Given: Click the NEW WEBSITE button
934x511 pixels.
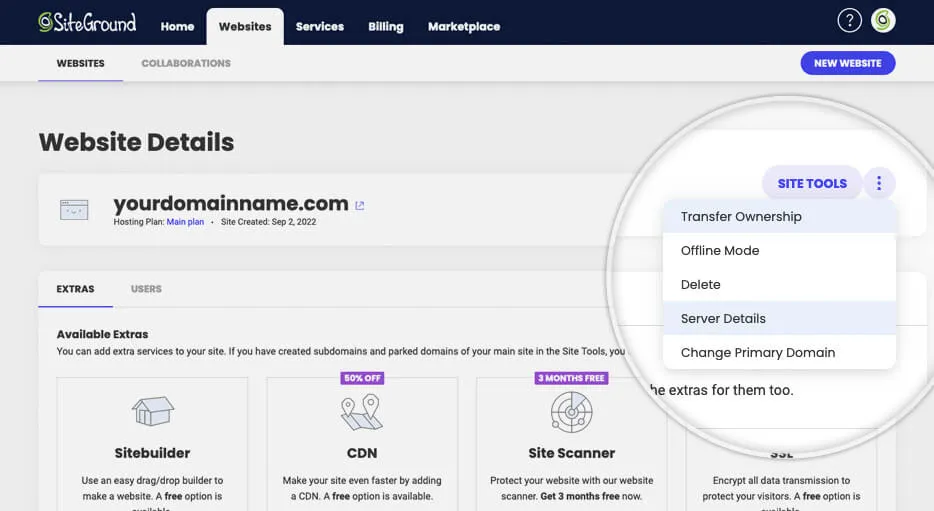Looking at the screenshot, I should point(848,63).
